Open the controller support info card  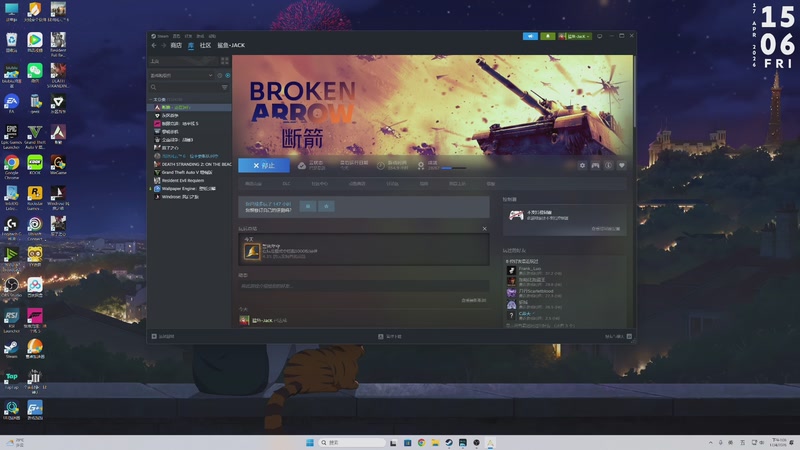point(565,218)
